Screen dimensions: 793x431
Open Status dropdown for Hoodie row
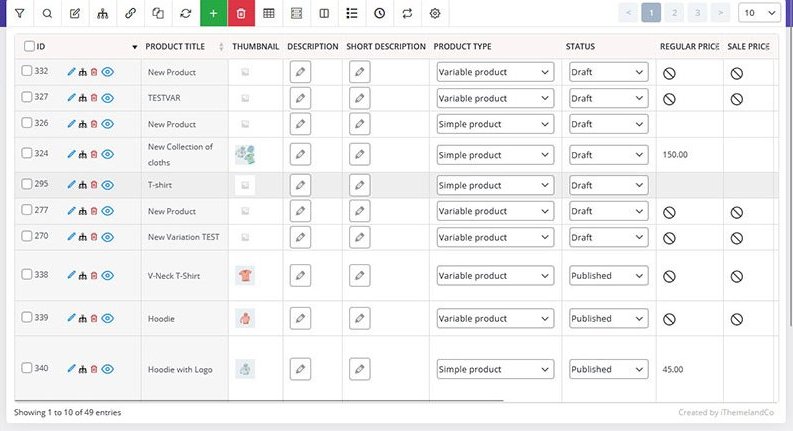(x=608, y=318)
